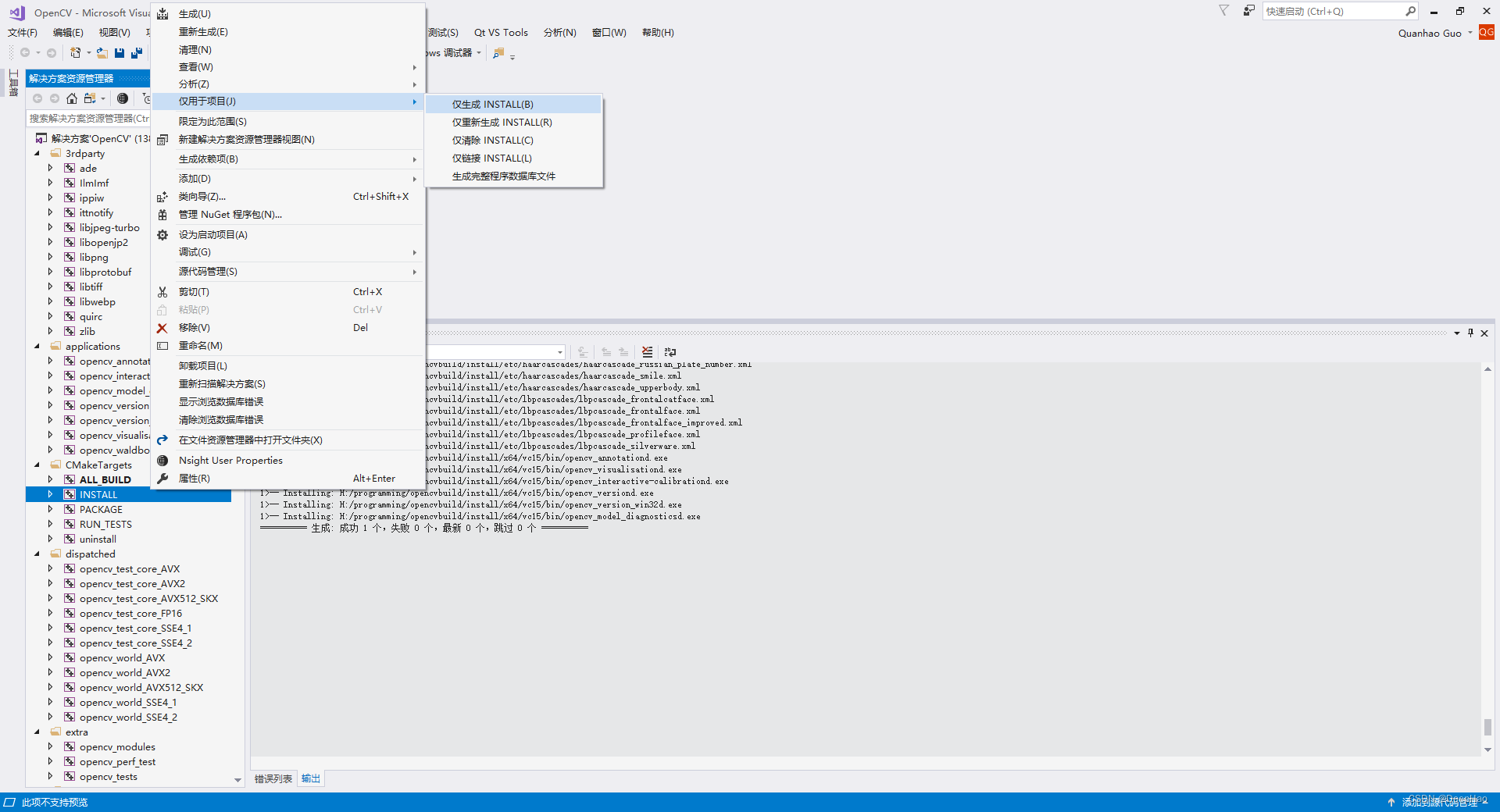Viewport: 1500px width, 812px height.
Task: Click Clean (清理) in context menu
Action: 287,50
